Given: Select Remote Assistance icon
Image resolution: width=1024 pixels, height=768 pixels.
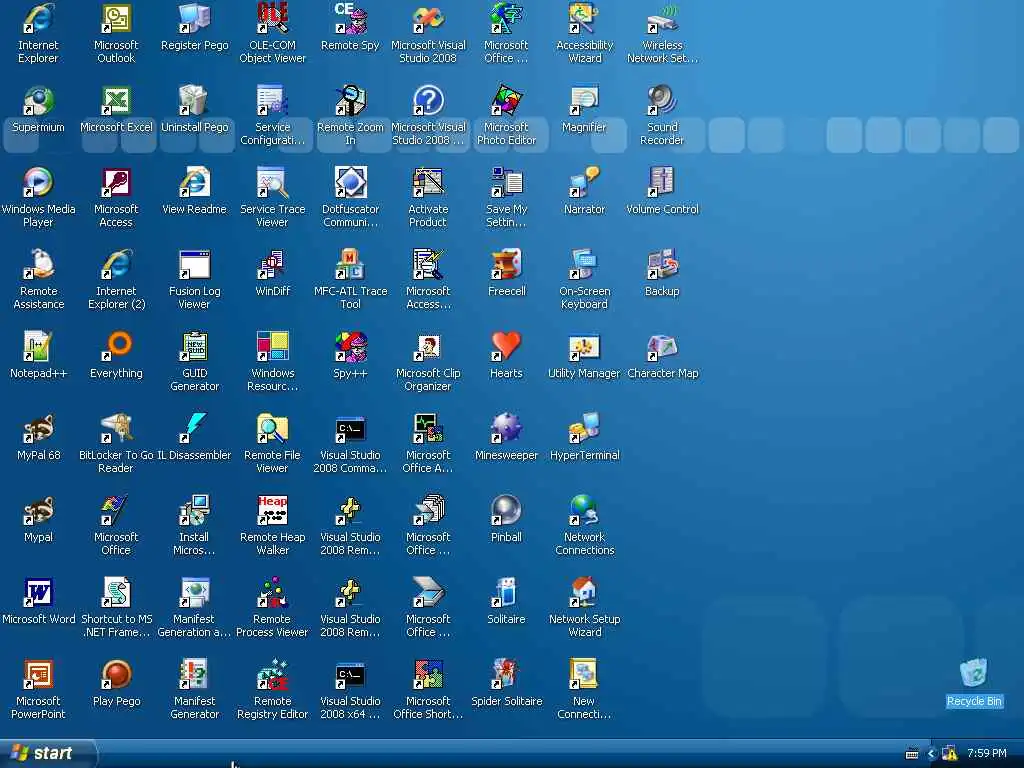Looking at the screenshot, I should 39,265.
